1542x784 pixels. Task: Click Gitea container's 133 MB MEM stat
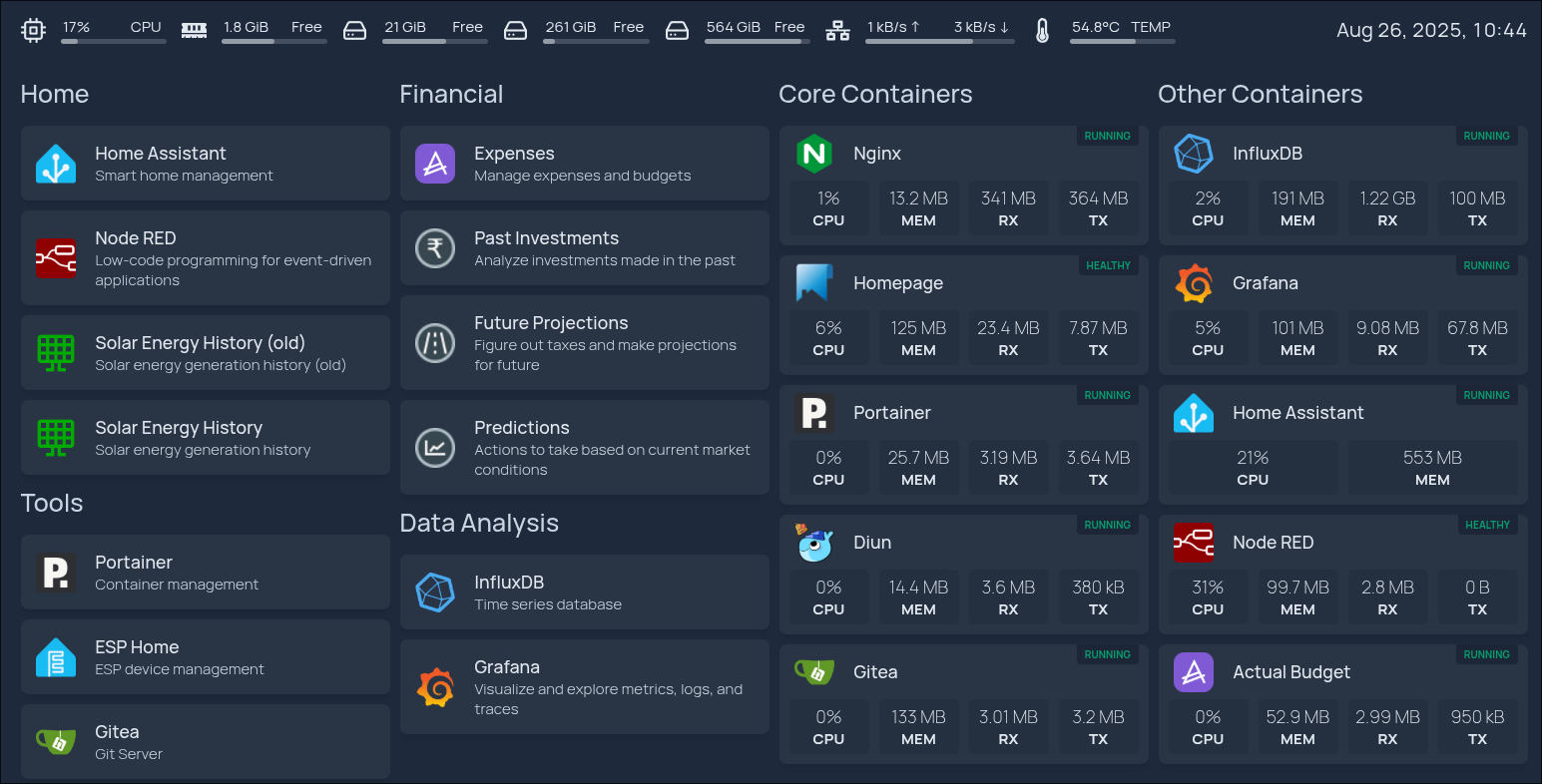point(919,727)
